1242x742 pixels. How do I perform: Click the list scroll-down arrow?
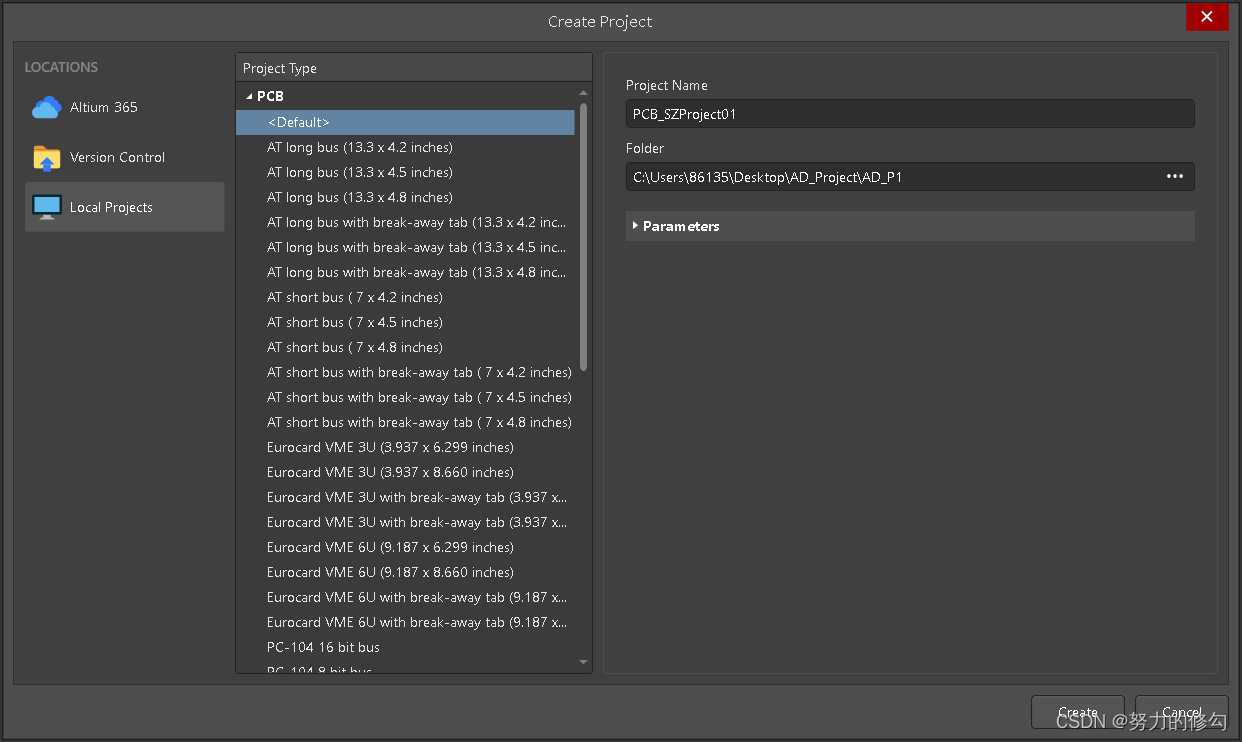584,662
